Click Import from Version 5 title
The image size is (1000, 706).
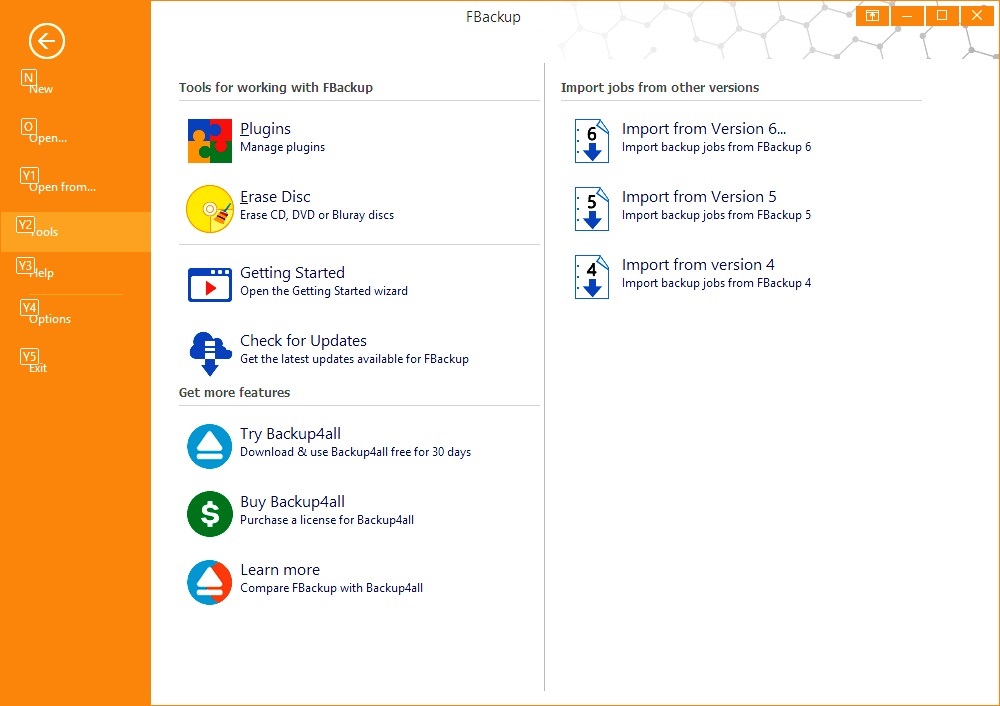point(699,197)
